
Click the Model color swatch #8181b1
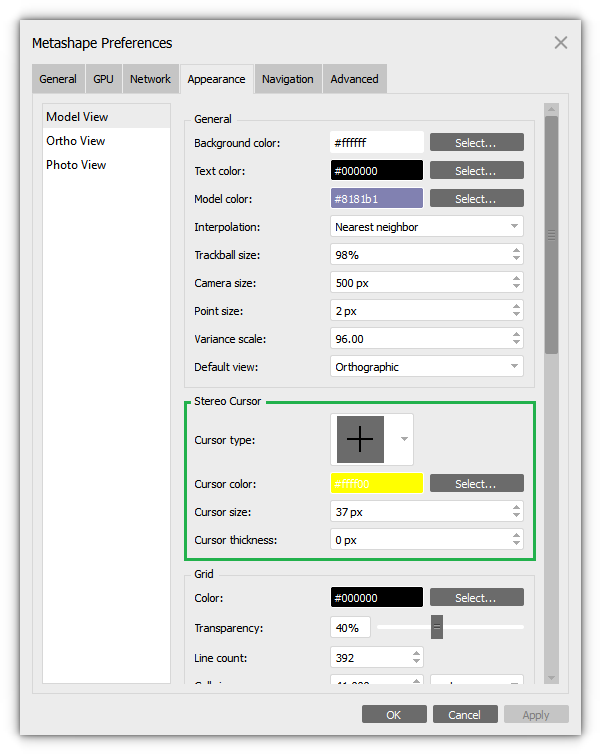coord(377,199)
